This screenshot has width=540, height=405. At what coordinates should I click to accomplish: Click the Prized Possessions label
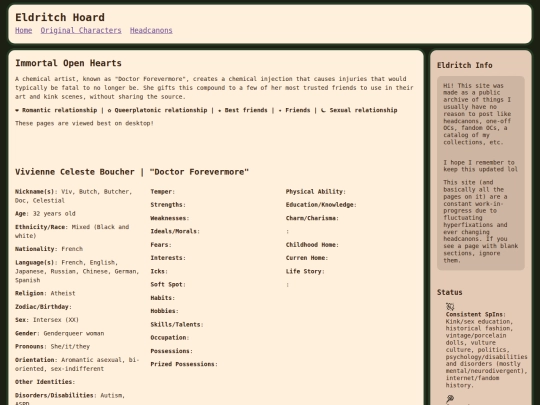pos(184,364)
